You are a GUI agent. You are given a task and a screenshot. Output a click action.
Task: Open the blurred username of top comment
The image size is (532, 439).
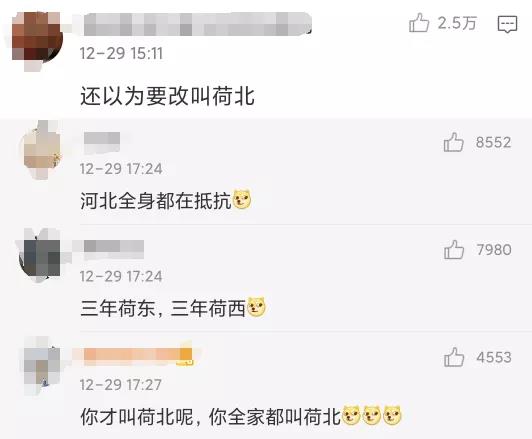(x=197, y=24)
